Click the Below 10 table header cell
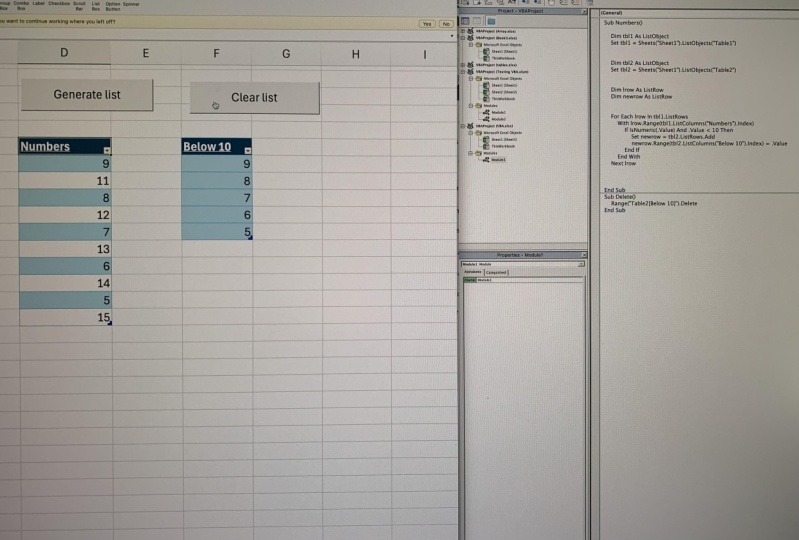This screenshot has width=799, height=540. (217, 147)
